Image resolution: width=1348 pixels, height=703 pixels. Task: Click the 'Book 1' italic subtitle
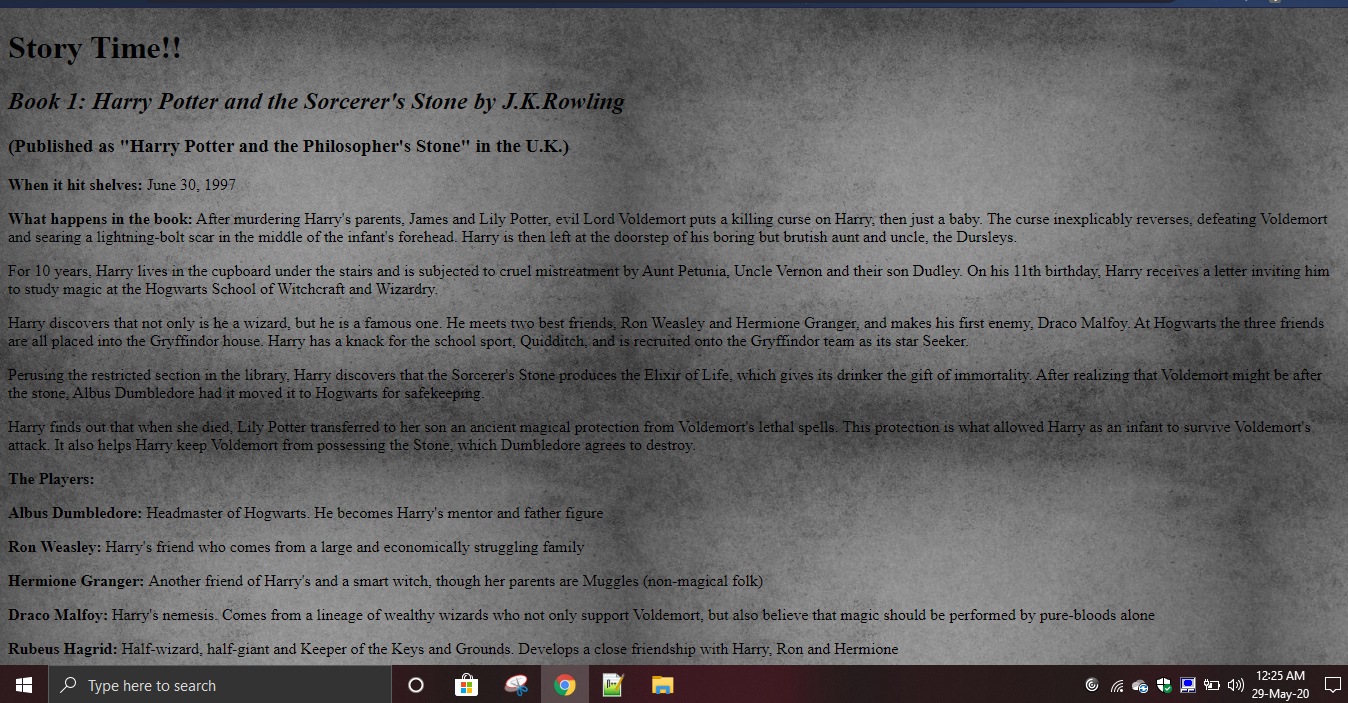pos(316,101)
